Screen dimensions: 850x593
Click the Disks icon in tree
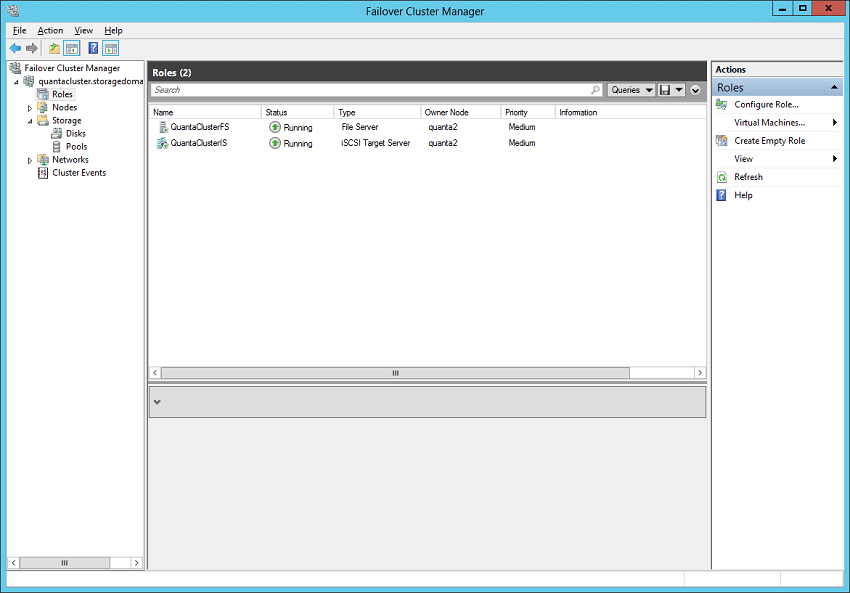coord(56,133)
